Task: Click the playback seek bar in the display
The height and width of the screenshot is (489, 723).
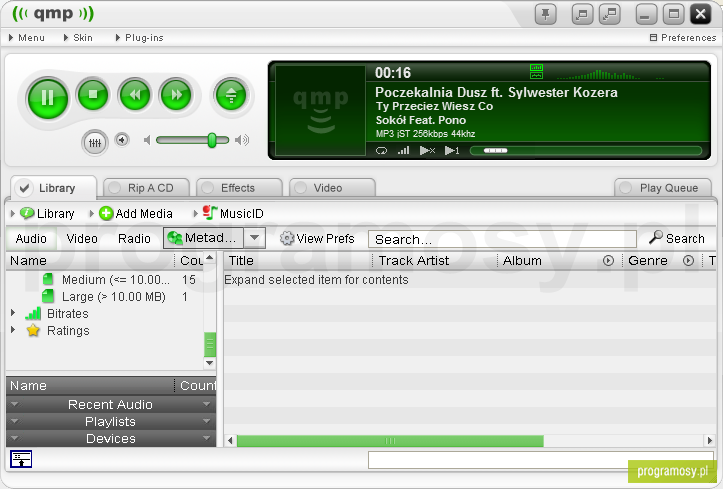Action: tap(586, 151)
